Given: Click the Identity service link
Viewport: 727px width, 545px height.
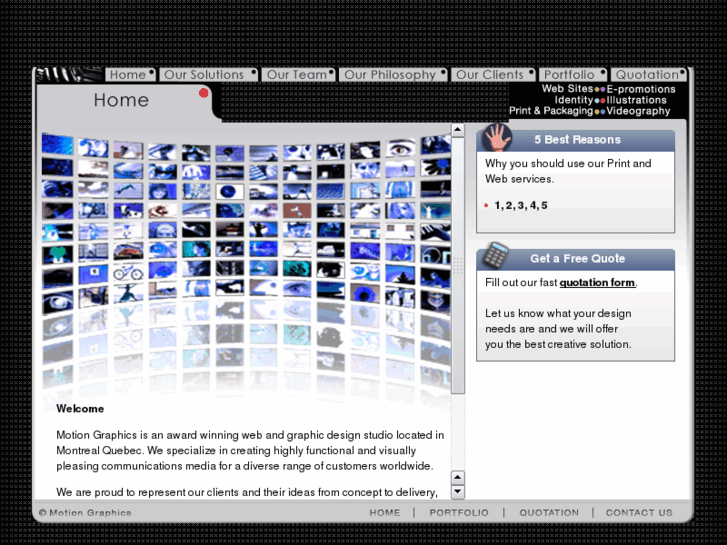Looking at the screenshot, I should [574, 100].
